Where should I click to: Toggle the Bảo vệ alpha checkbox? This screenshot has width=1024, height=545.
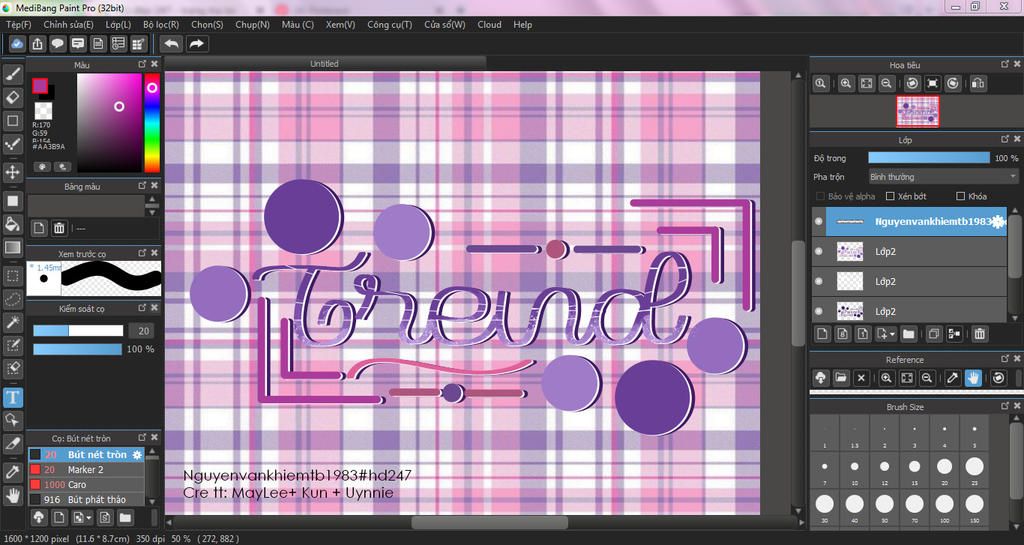pyautogui.click(x=820, y=196)
